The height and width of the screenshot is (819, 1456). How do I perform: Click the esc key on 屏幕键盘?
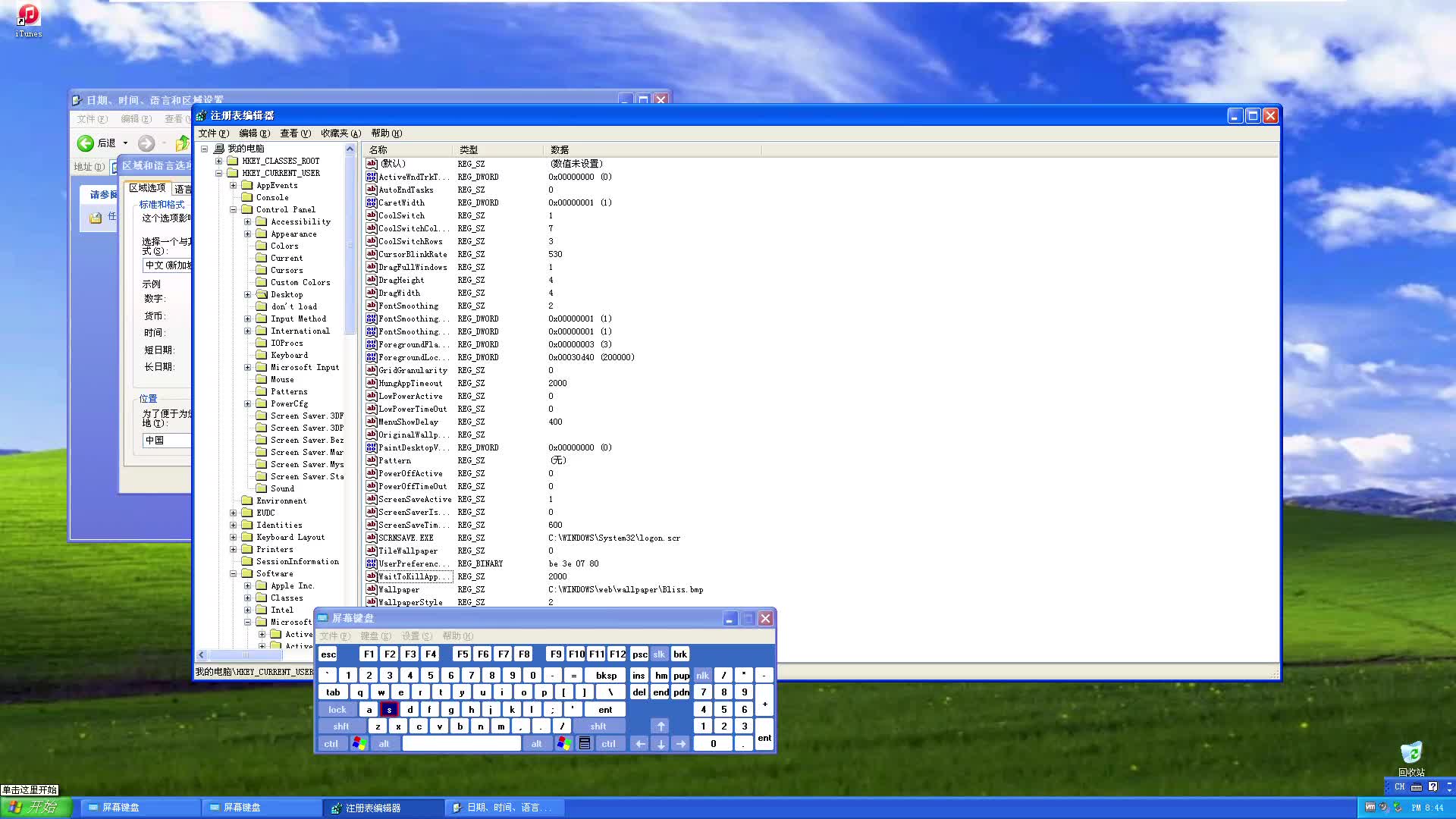coord(328,653)
